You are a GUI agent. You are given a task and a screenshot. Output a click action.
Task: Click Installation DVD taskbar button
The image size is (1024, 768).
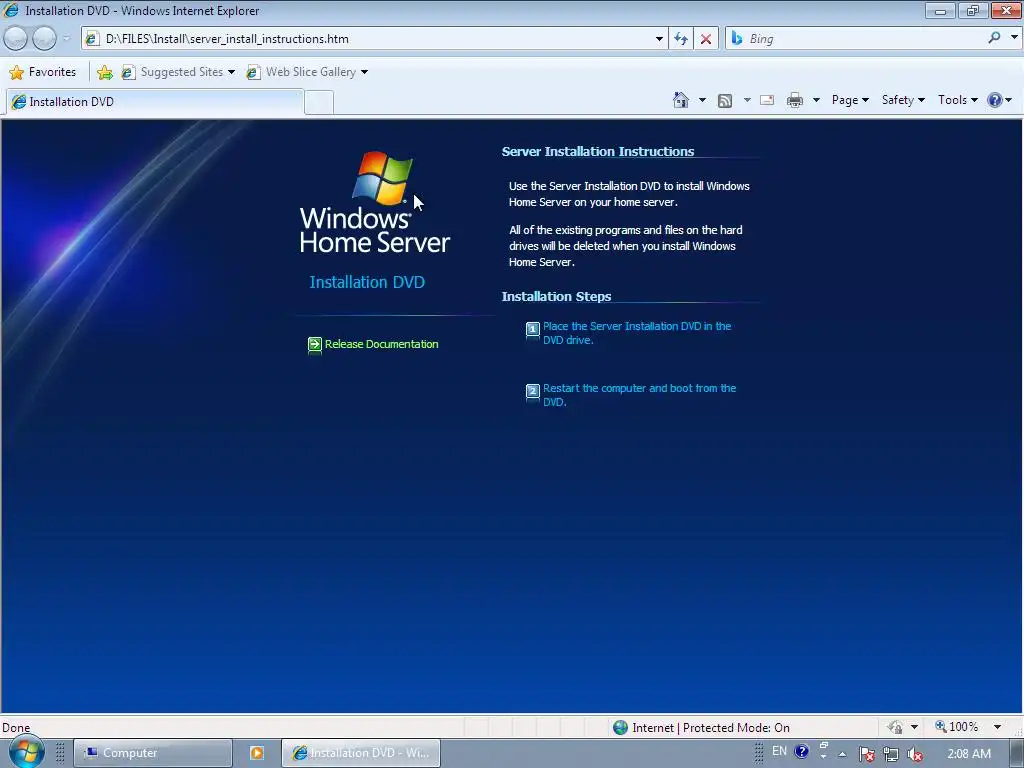point(360,753)
